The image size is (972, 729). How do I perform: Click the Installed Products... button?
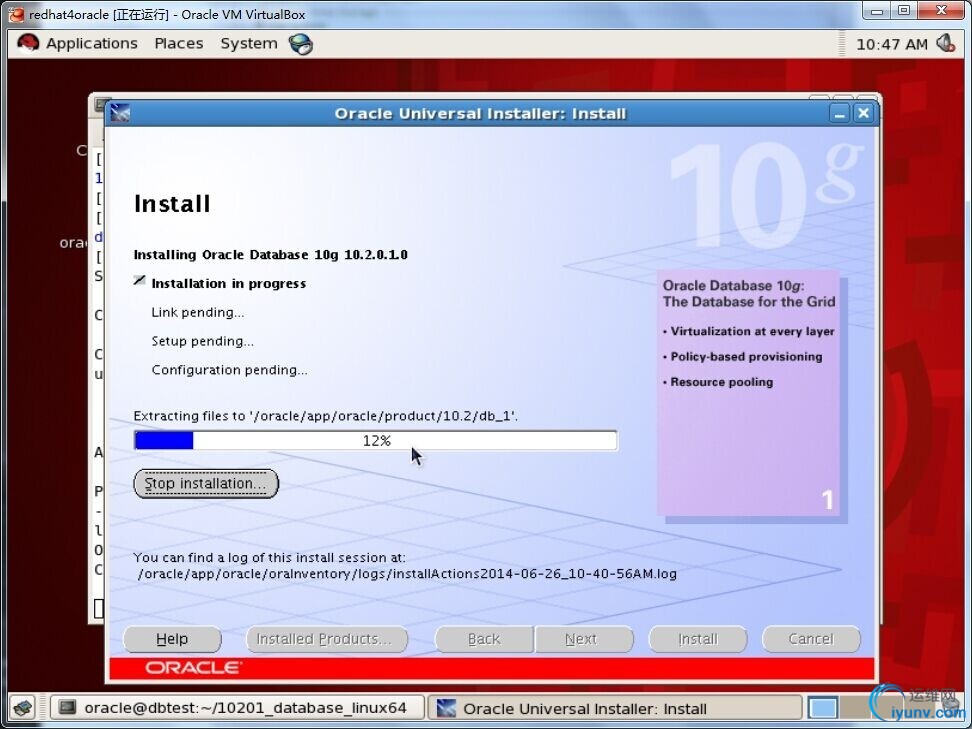pos(327,639)
